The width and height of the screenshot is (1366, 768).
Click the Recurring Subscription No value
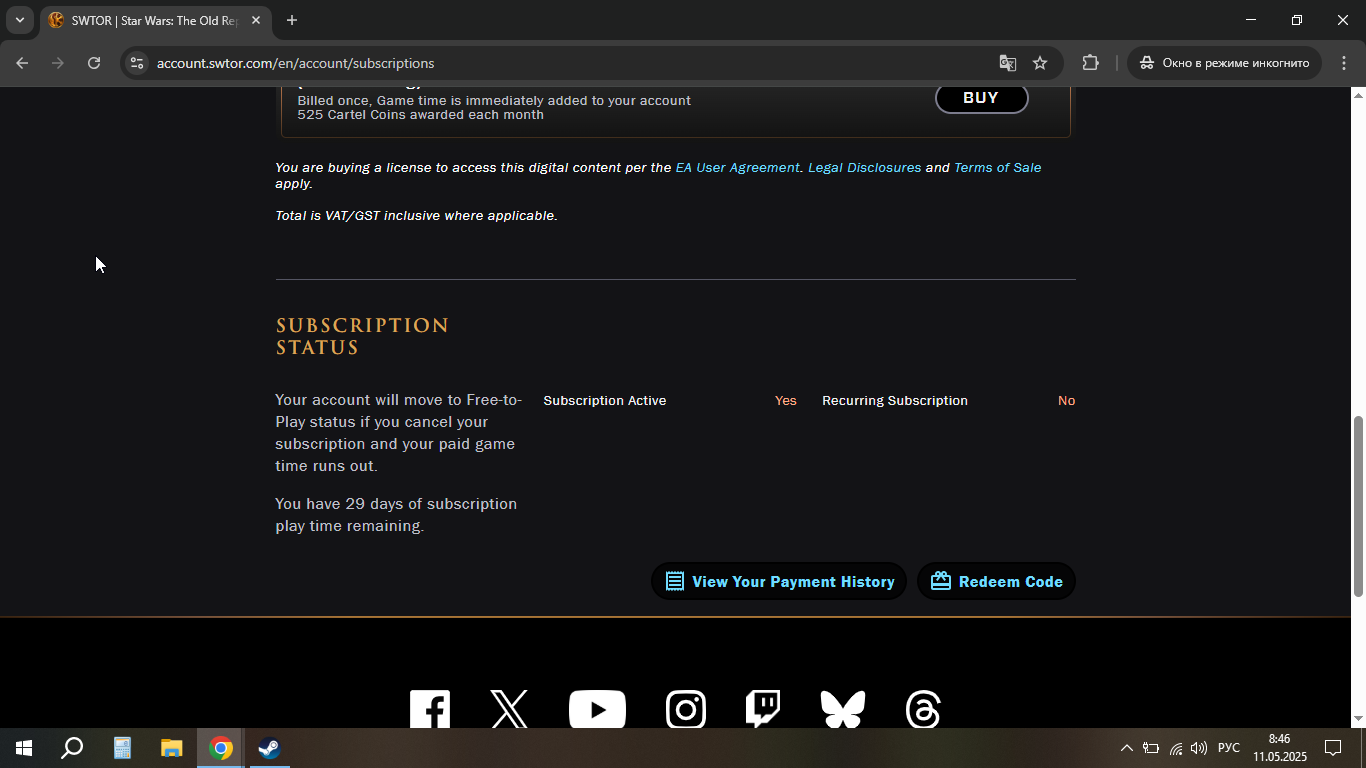pyautogui.click(x=1067, y=400)
